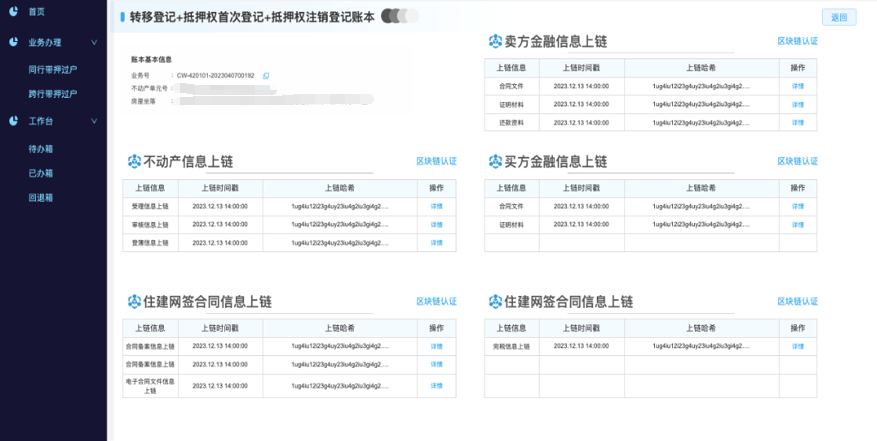Image resolution: width=877 pixels, height=441 pixels.
Task: View 详情 of 还款资料 row
Action: point(797,122)
